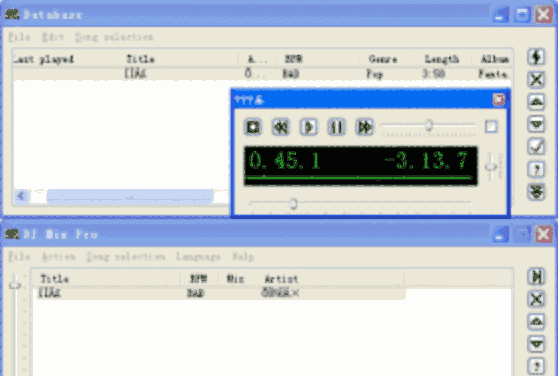Click the X delete icon in Database window
The width and height of the screenshot is (558, 376).
[536, 79]
